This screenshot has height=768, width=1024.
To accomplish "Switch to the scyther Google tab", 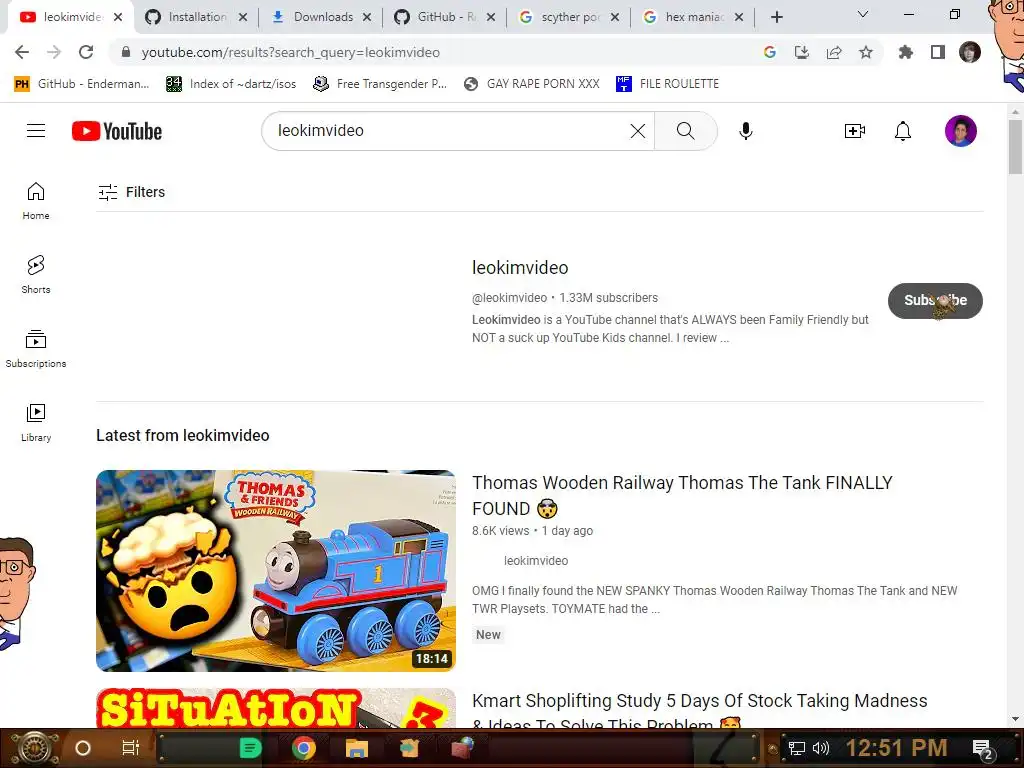I will (x=568, y=17).
